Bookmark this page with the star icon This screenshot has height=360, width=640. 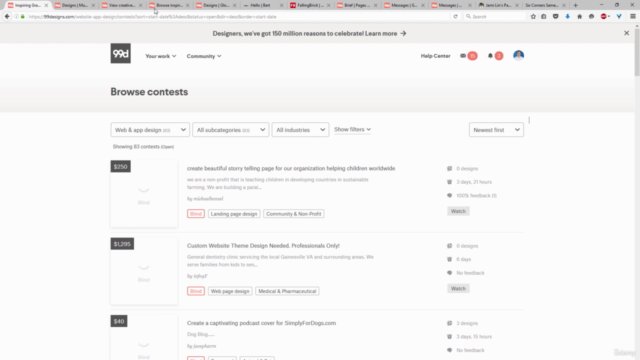pos(533,17)
